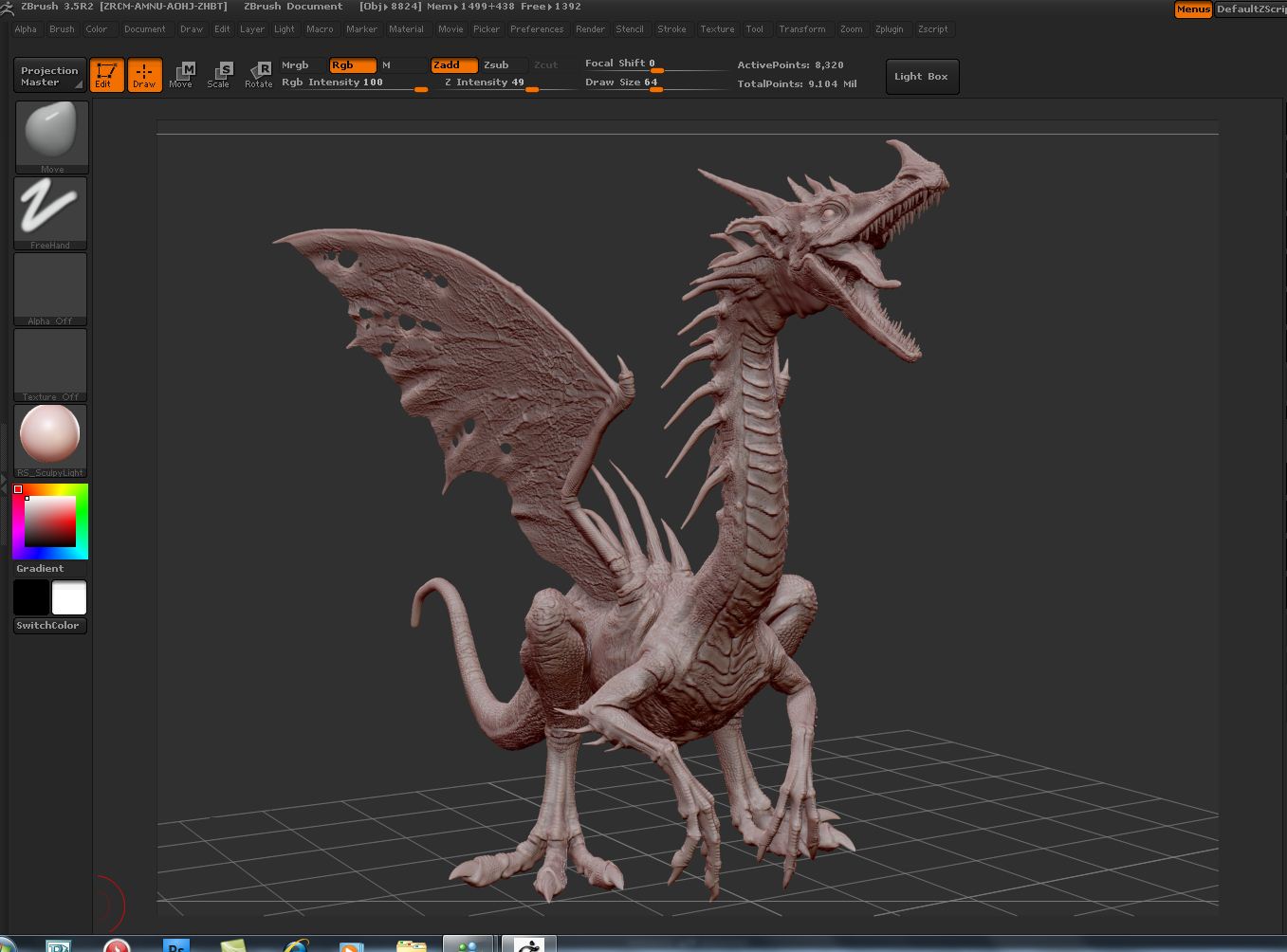Open the Picker menu
The image size is (1287, 952).
[x=487, y=29]
